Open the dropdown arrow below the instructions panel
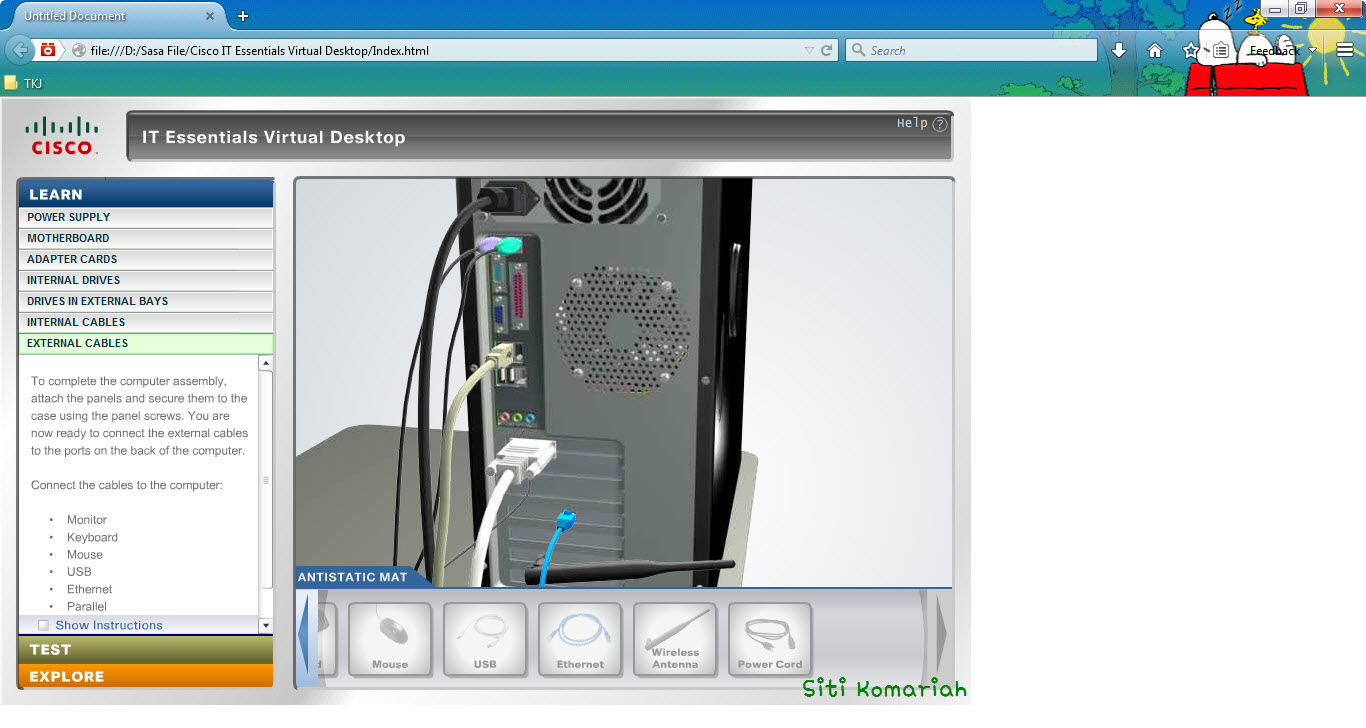Viewport: 1366px width, 728px height. [x=265, y=624]
